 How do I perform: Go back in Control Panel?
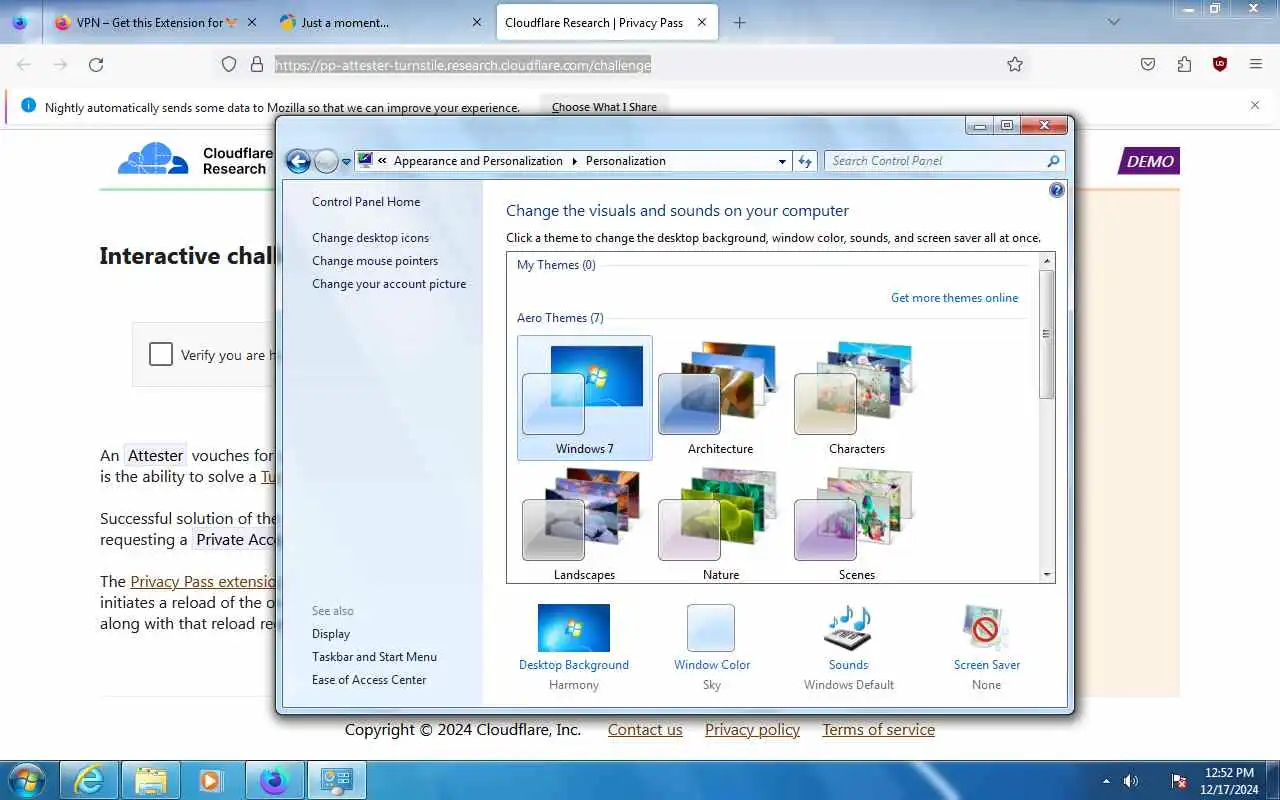tap(298, 161)
